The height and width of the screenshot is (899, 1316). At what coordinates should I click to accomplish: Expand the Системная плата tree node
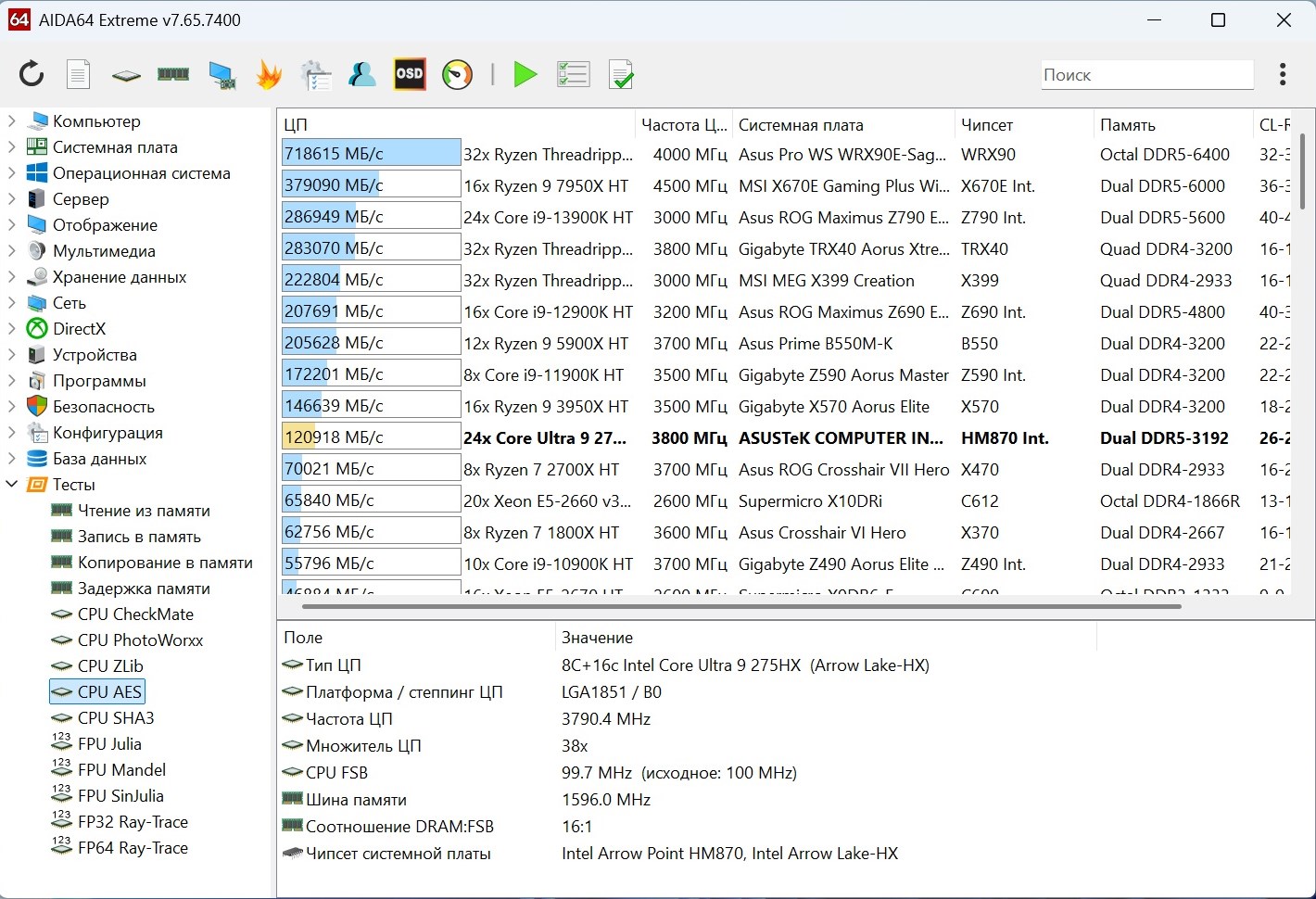tap(12, 147)
